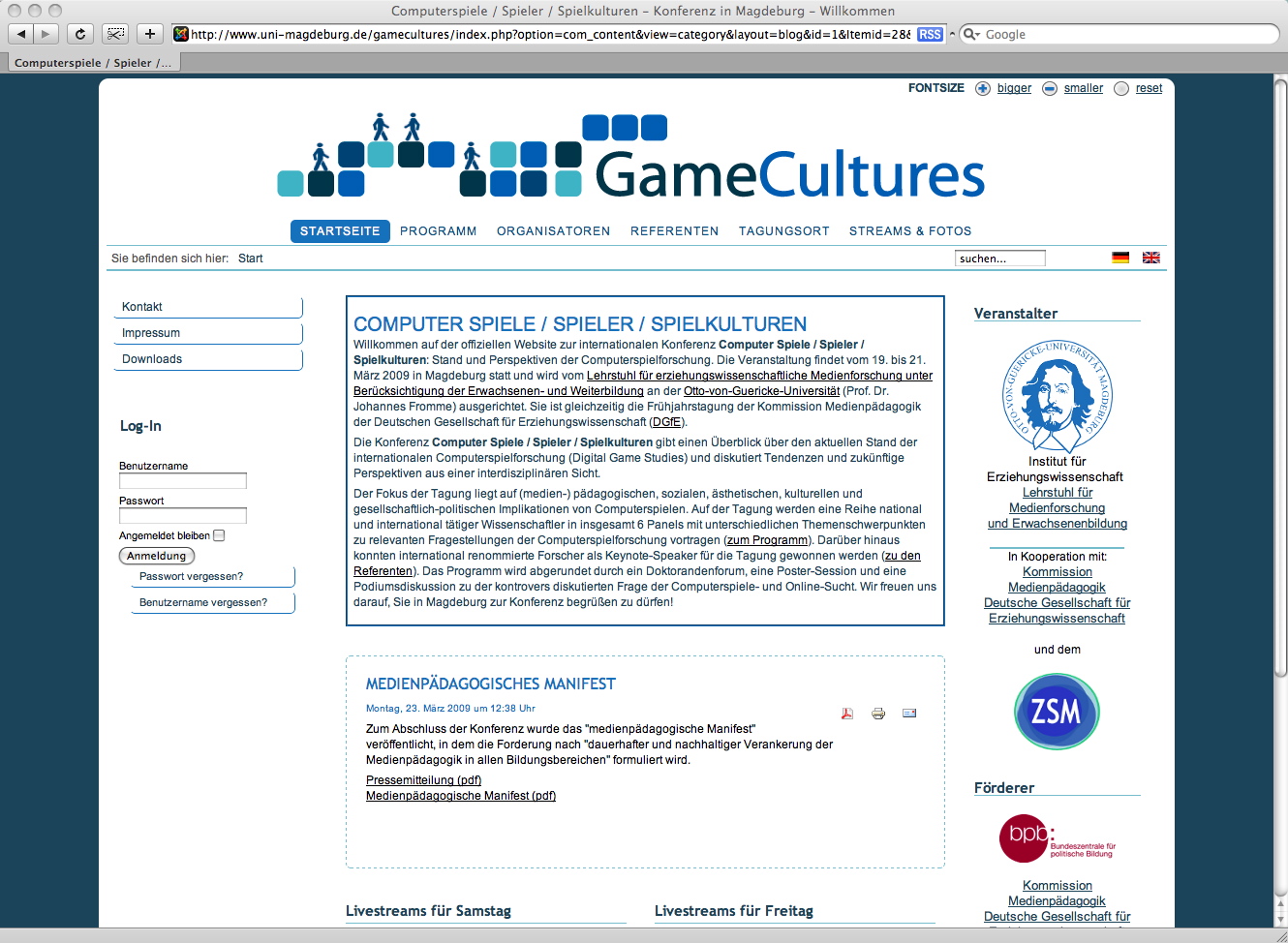Open the Google search engine dropdown arrow
Viewport: 1288px width, 943px height.
click(x=970, y=34)
